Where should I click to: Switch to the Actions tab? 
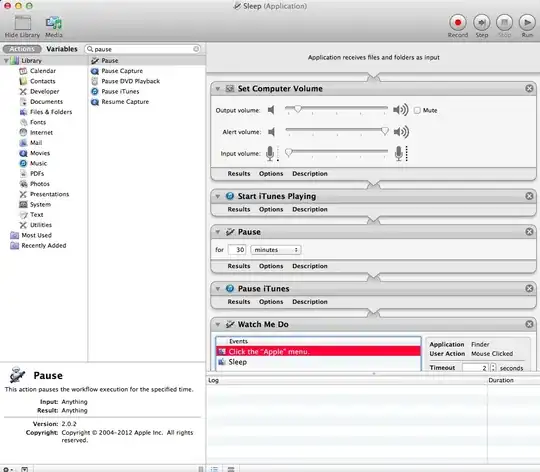click(x=22, y=49)
